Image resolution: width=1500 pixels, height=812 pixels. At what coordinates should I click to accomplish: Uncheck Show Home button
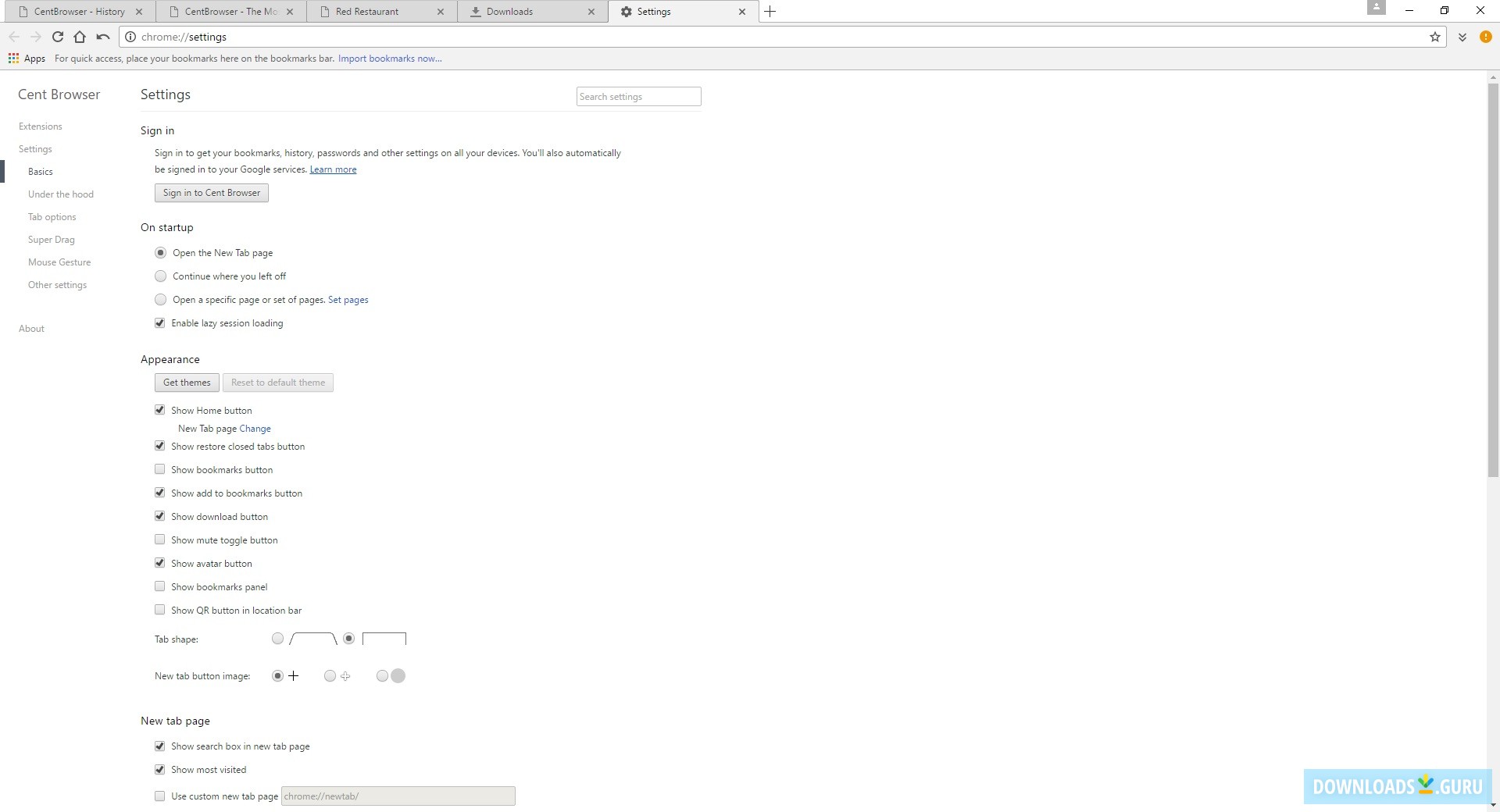coord(160,411)
